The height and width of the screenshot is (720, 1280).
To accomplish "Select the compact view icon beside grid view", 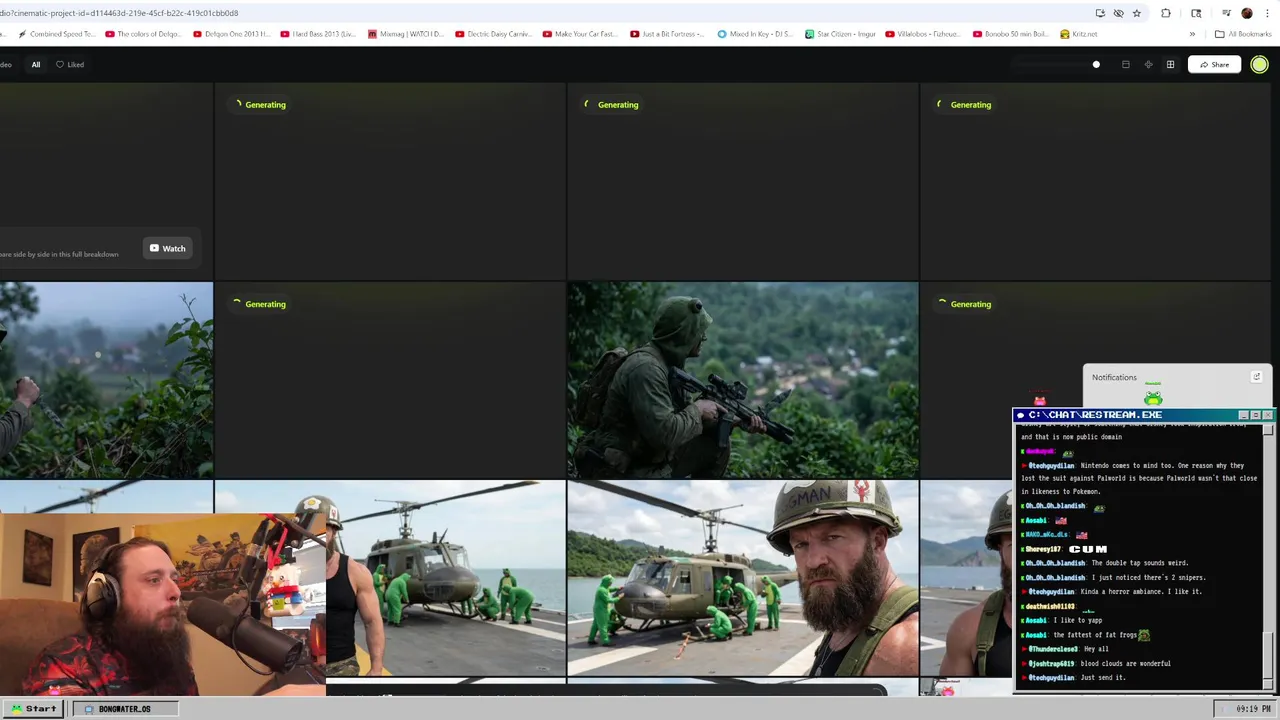I will [1148, 65].
